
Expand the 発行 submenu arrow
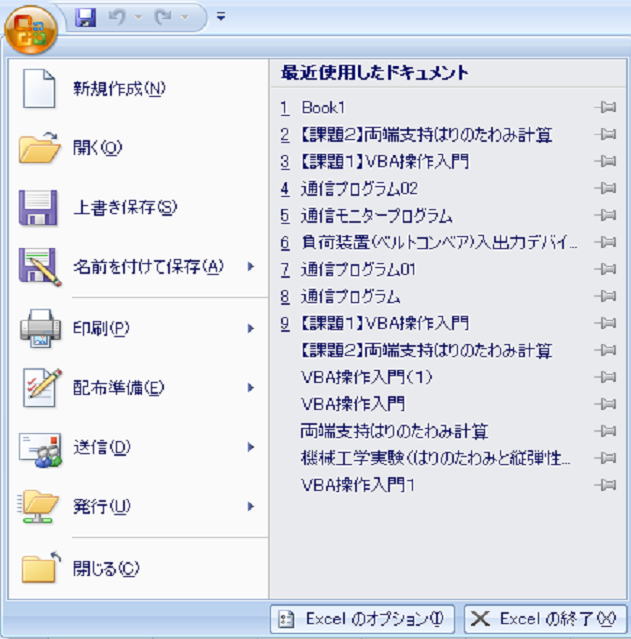click(x=251, y=506)
